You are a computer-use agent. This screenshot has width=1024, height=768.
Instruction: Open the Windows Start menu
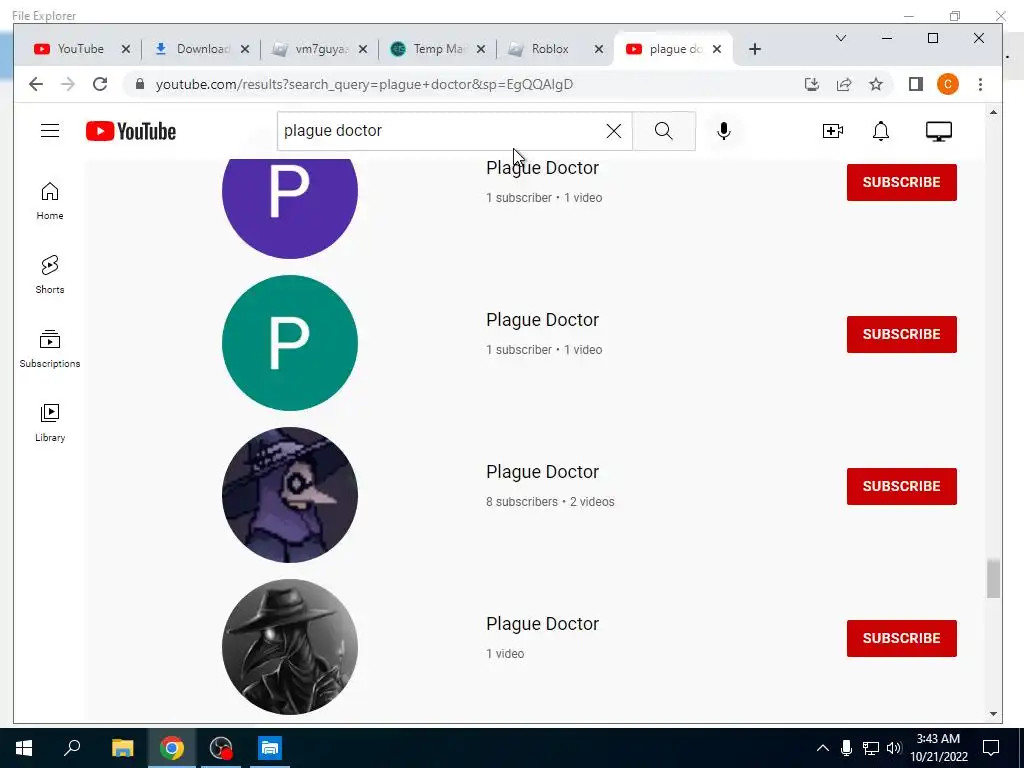tap(24, 748)
